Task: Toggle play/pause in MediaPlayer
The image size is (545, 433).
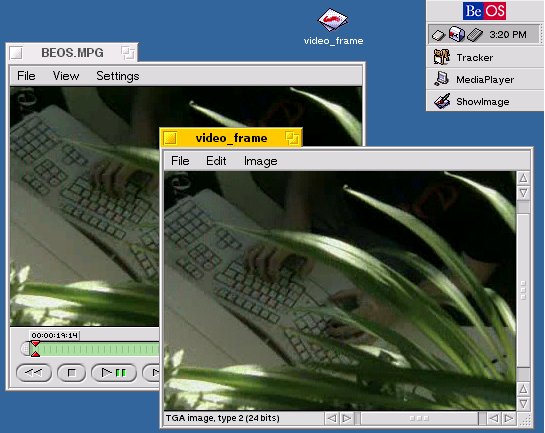Action: pos(114,373)
